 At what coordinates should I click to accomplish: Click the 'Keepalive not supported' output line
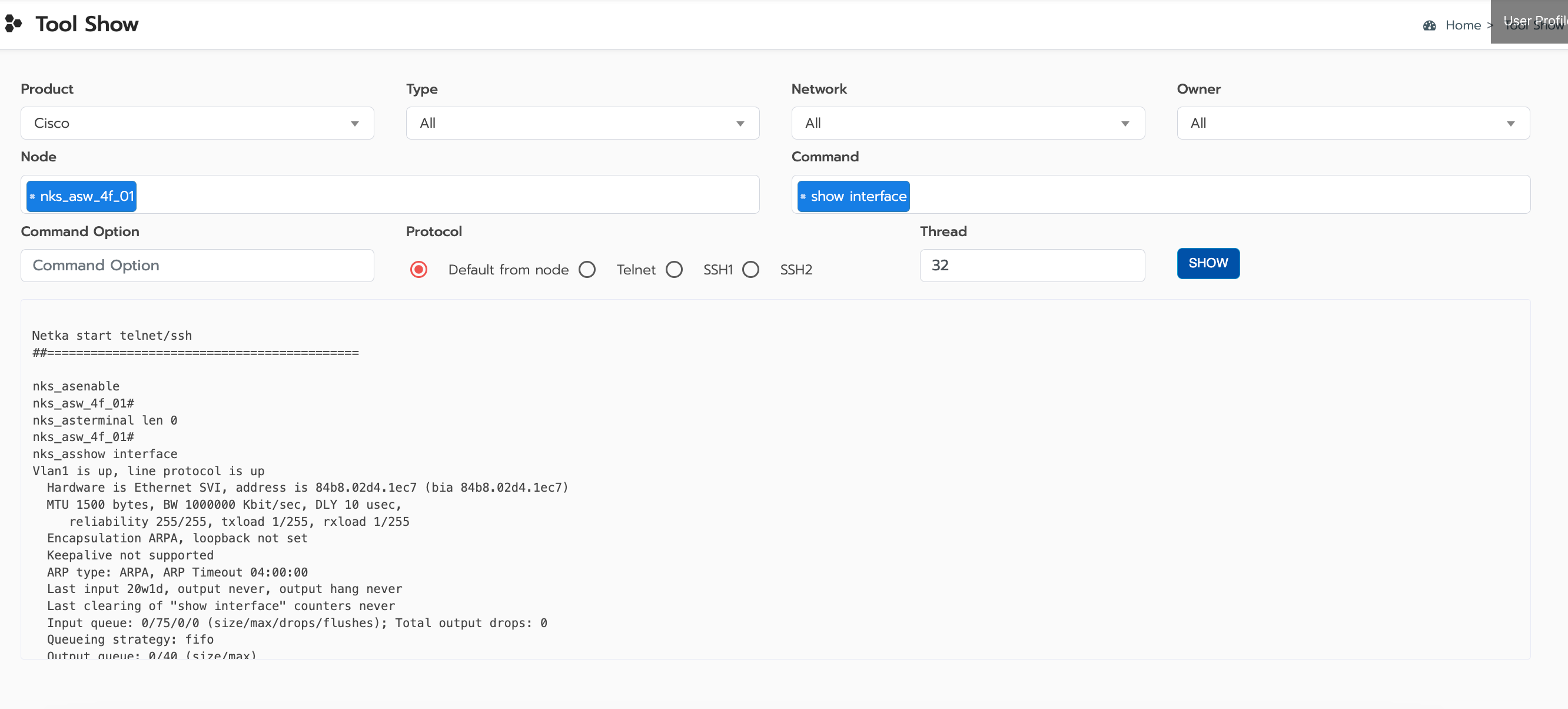(x=130, y=555)
